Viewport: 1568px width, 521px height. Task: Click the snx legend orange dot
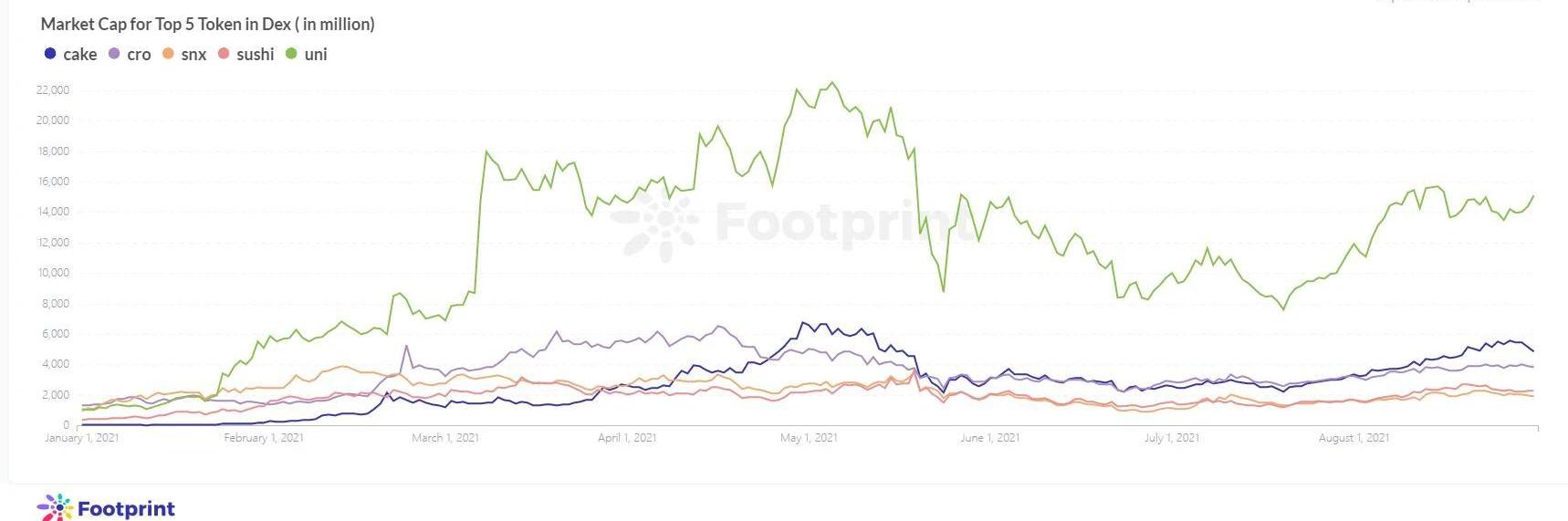click(x=168, y=54)
